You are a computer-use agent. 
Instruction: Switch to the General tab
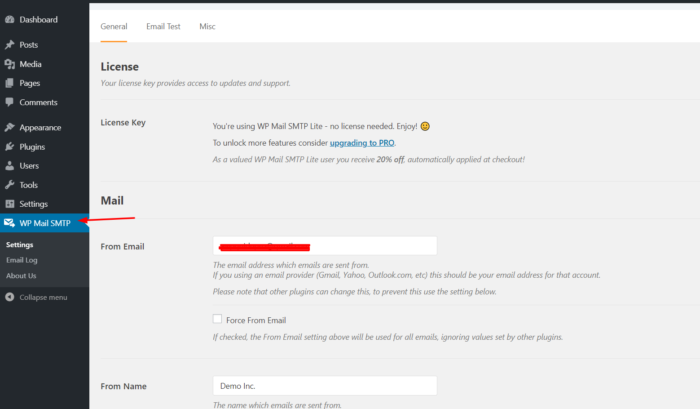114,26
